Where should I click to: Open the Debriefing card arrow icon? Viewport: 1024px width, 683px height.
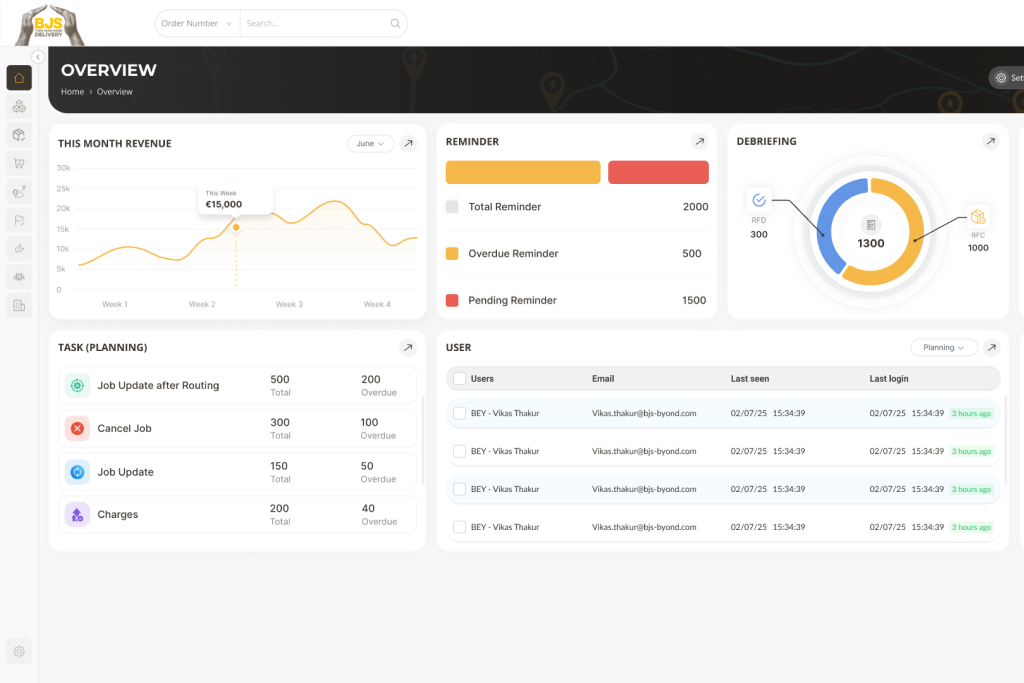[x=990, y=142]
